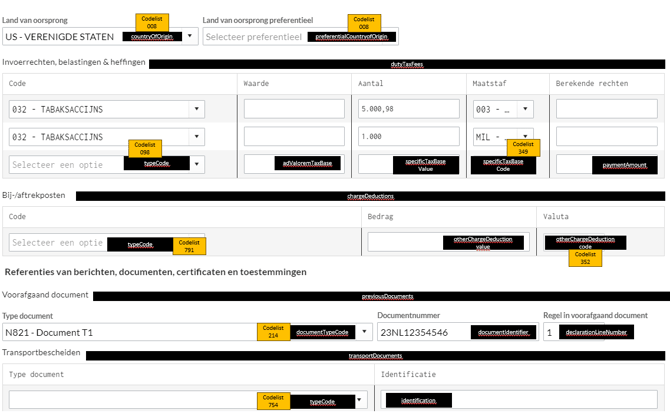Select the Bij-/aftrekposten section label
This screenshot has width=670, height=420.
[x=34, y=195]
